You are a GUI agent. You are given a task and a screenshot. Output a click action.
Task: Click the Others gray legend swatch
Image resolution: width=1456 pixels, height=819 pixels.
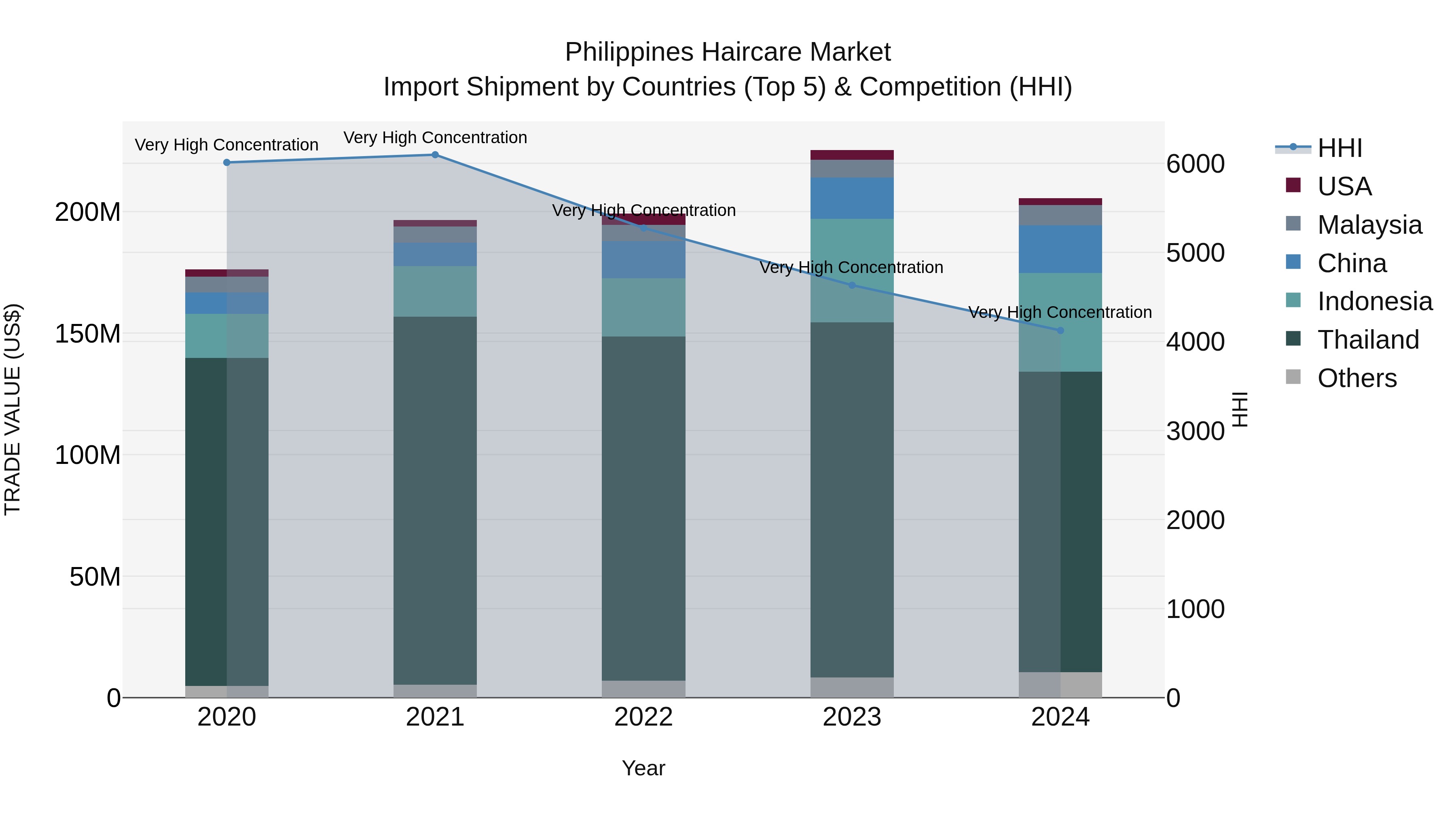tap(1293, 377)
